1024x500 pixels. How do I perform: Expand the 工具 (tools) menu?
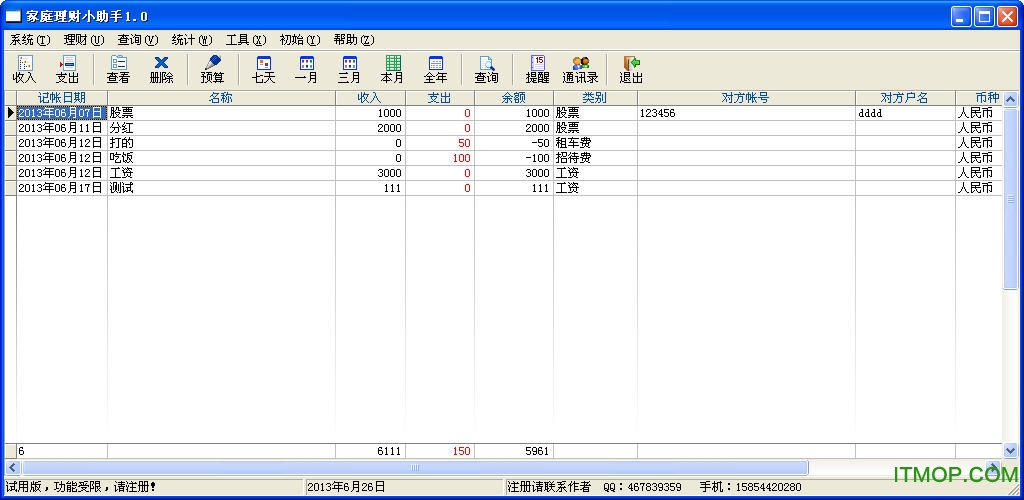click(x=245, y=40)
